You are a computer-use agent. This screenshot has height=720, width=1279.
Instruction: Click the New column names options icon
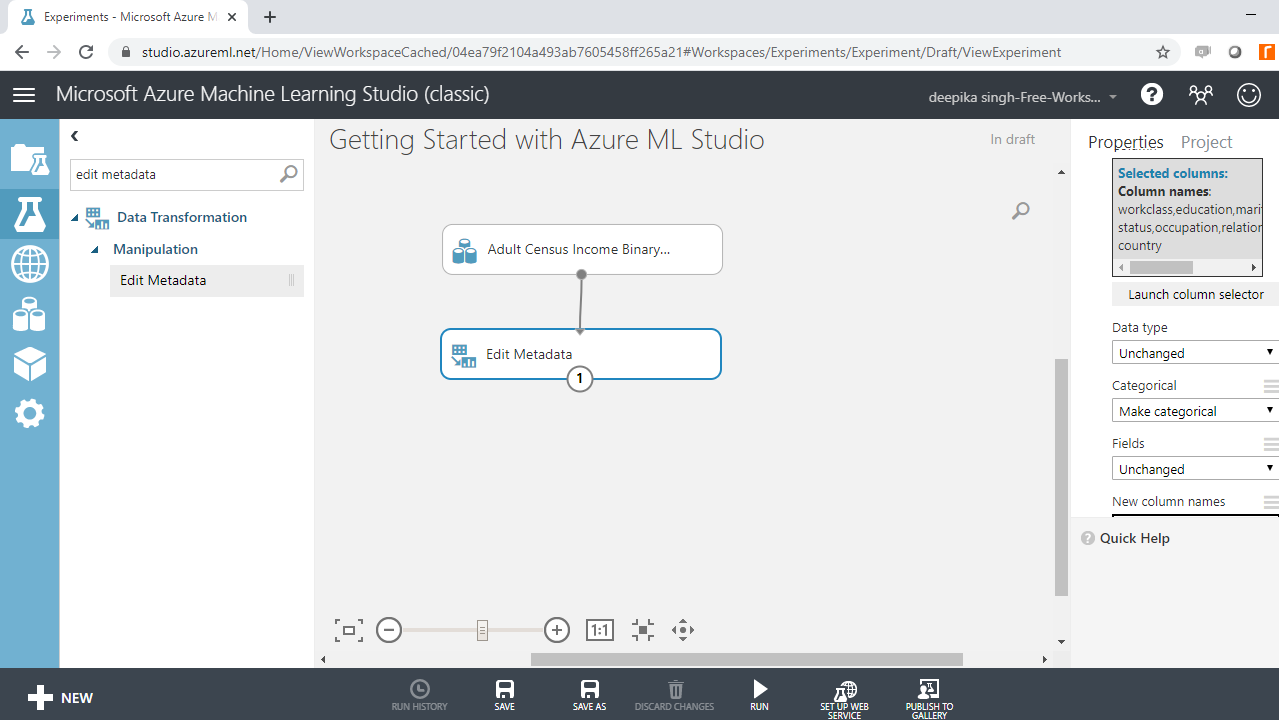tap(1271, 501)
